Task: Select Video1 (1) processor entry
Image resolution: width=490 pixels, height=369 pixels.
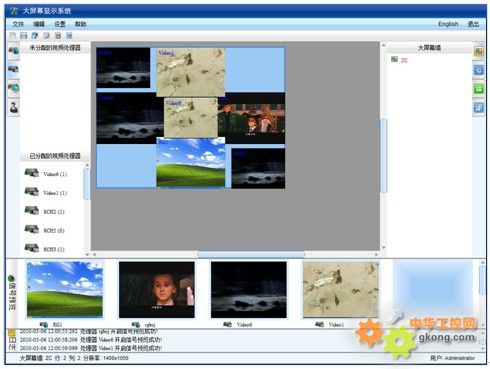Action: coord(46,192)
